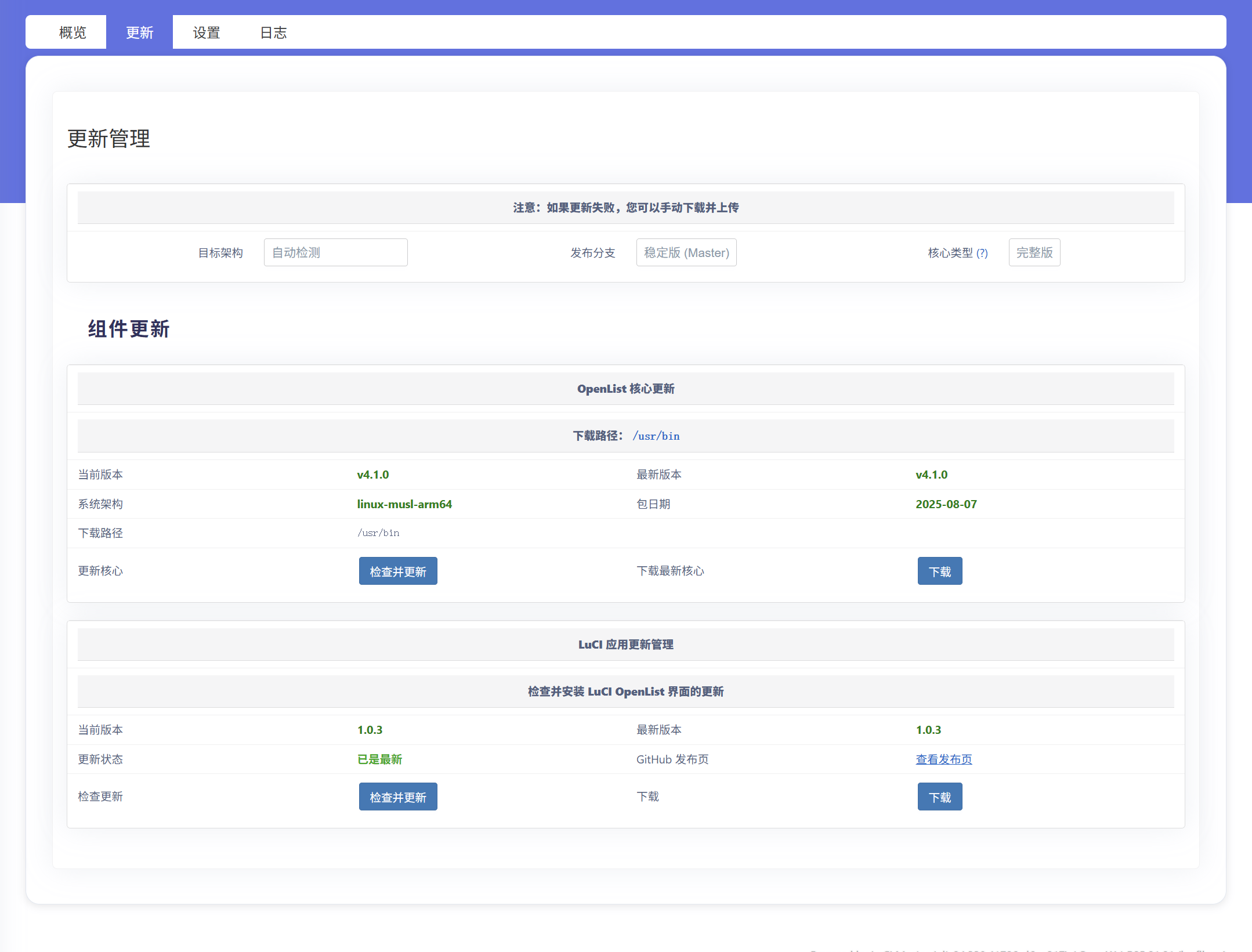
Task: Click the OpenList 核心更新 section header
Action: tap(626, 389)
